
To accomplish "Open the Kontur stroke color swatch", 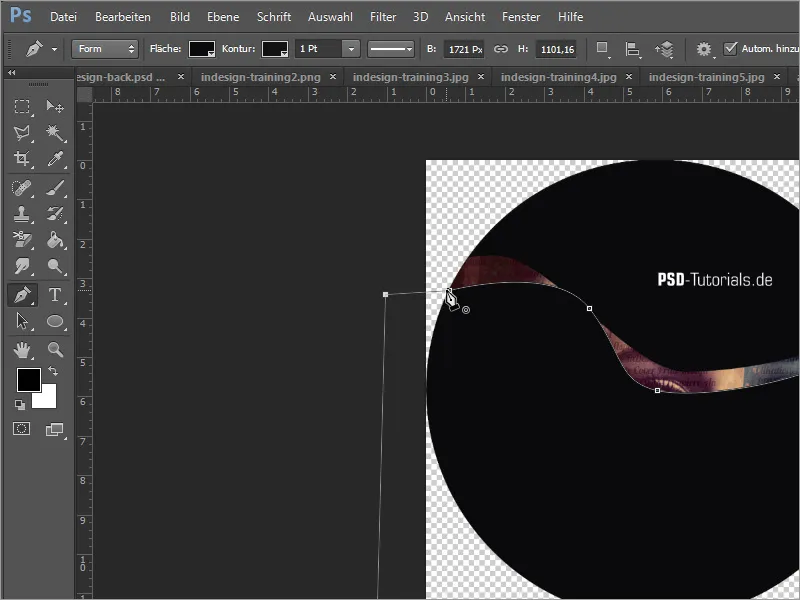I will pos(275,49).
